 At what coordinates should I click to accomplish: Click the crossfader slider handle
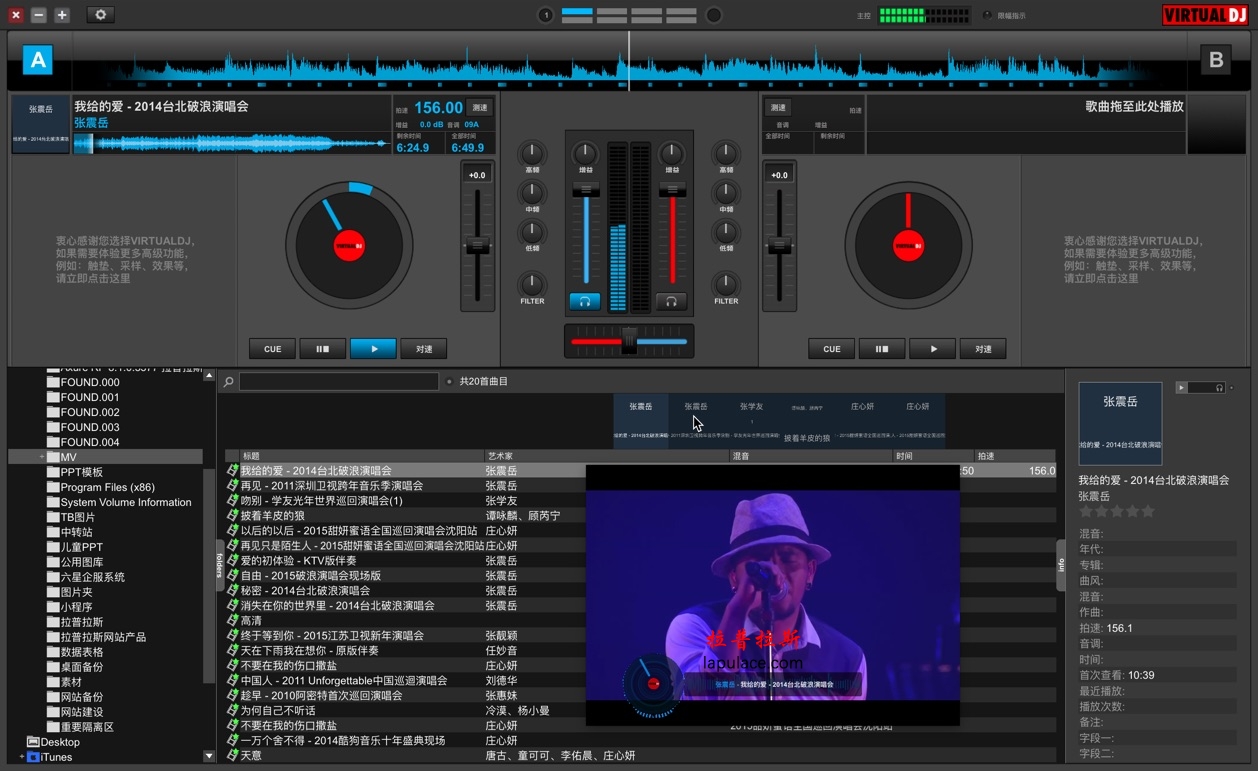[x=629, y=341]
